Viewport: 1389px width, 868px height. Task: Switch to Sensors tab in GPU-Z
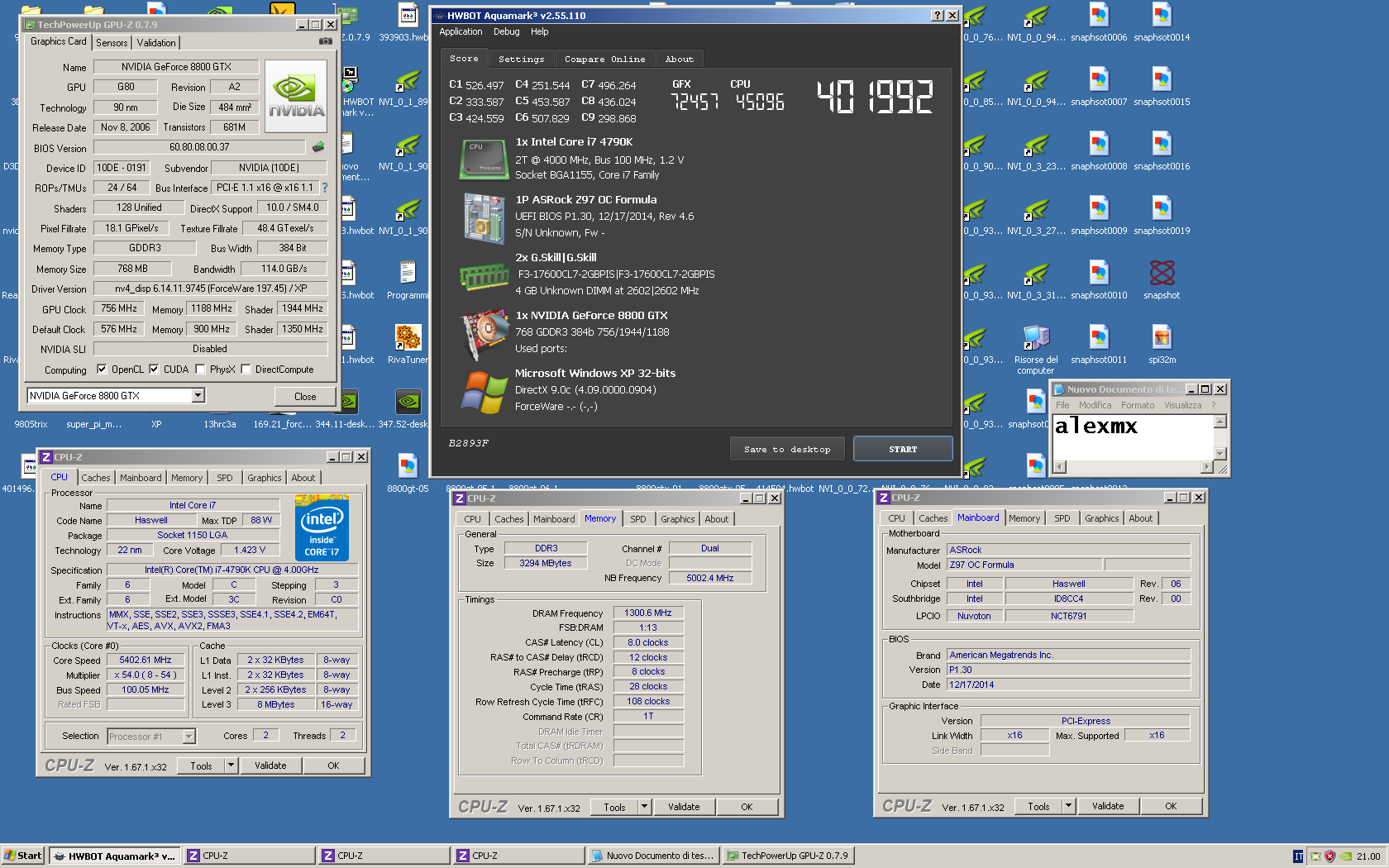[112, 43]
